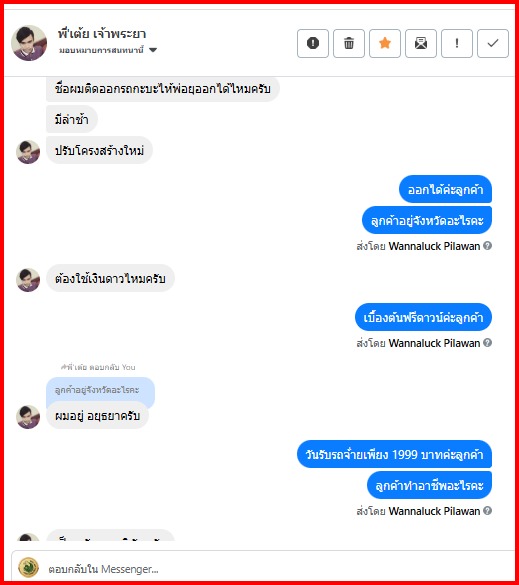The width and height of the screenshot is (519, 585).
Task: Toggle the orange star follow-up icon
Action: (x=385, y=43)
